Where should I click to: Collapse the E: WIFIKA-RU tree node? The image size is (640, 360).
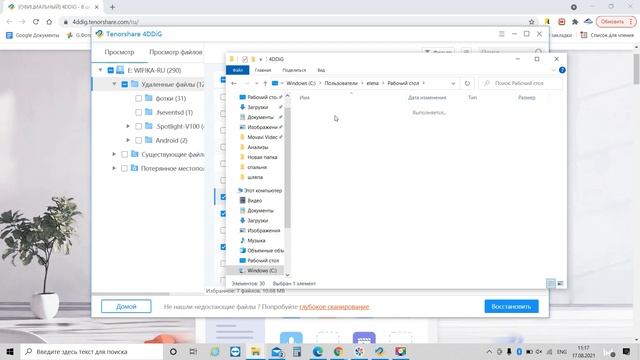(x=100, y=70)
